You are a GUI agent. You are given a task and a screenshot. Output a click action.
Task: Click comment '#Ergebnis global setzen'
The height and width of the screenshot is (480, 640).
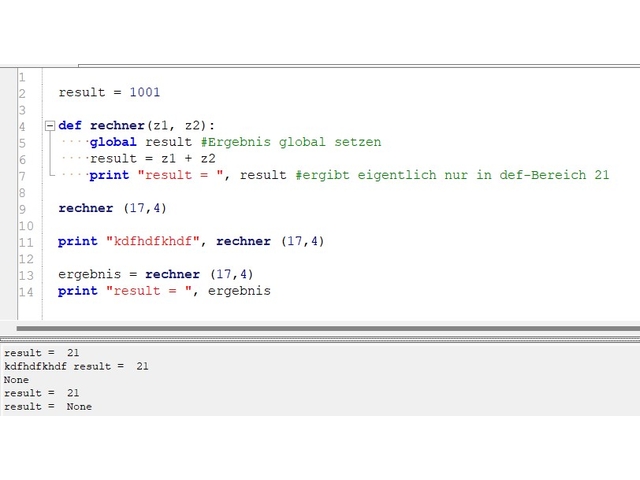tap(291, 142)
